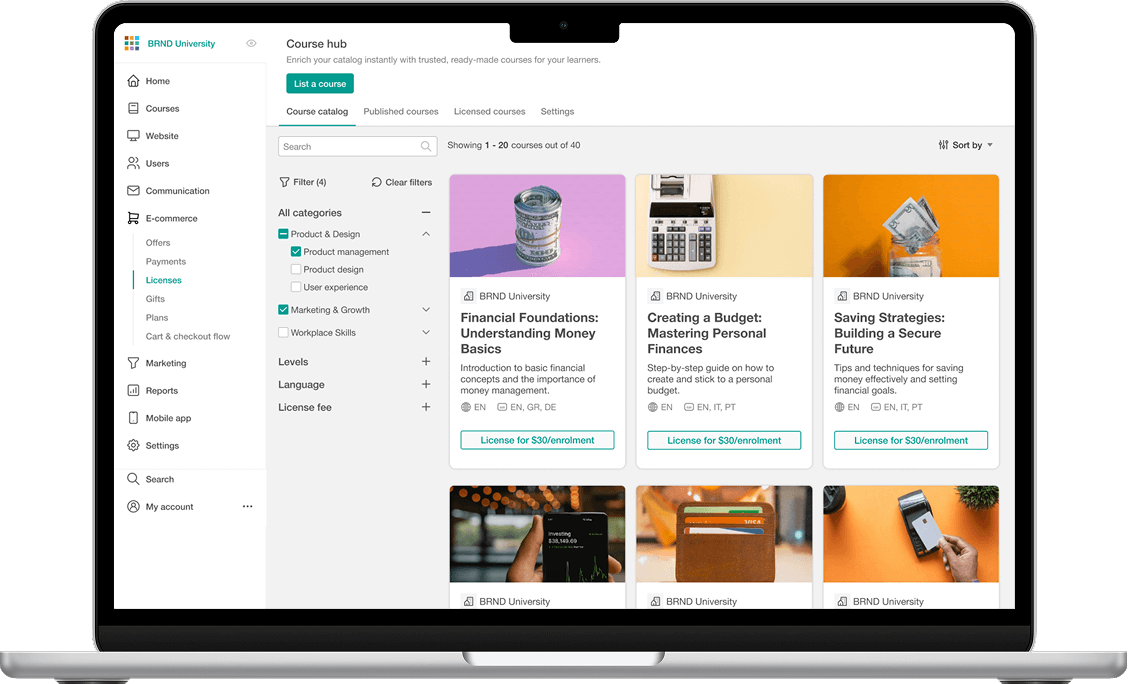Open the Reports section
This screenshot has height=684, width=1128.
point(133,390)
